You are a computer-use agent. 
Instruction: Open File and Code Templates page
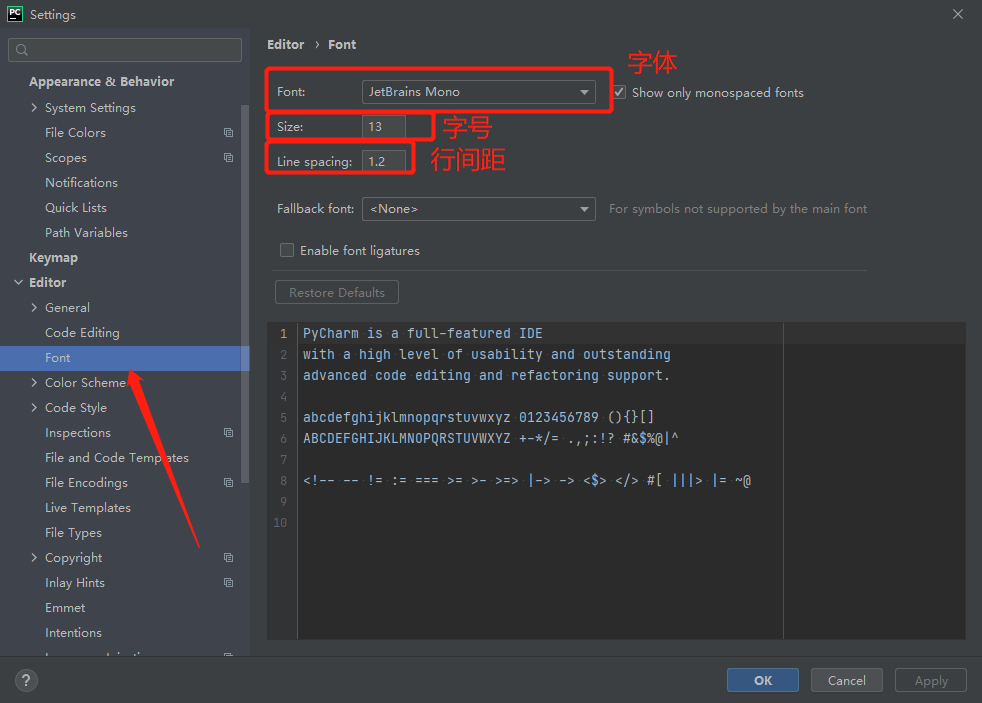[116, 458]
